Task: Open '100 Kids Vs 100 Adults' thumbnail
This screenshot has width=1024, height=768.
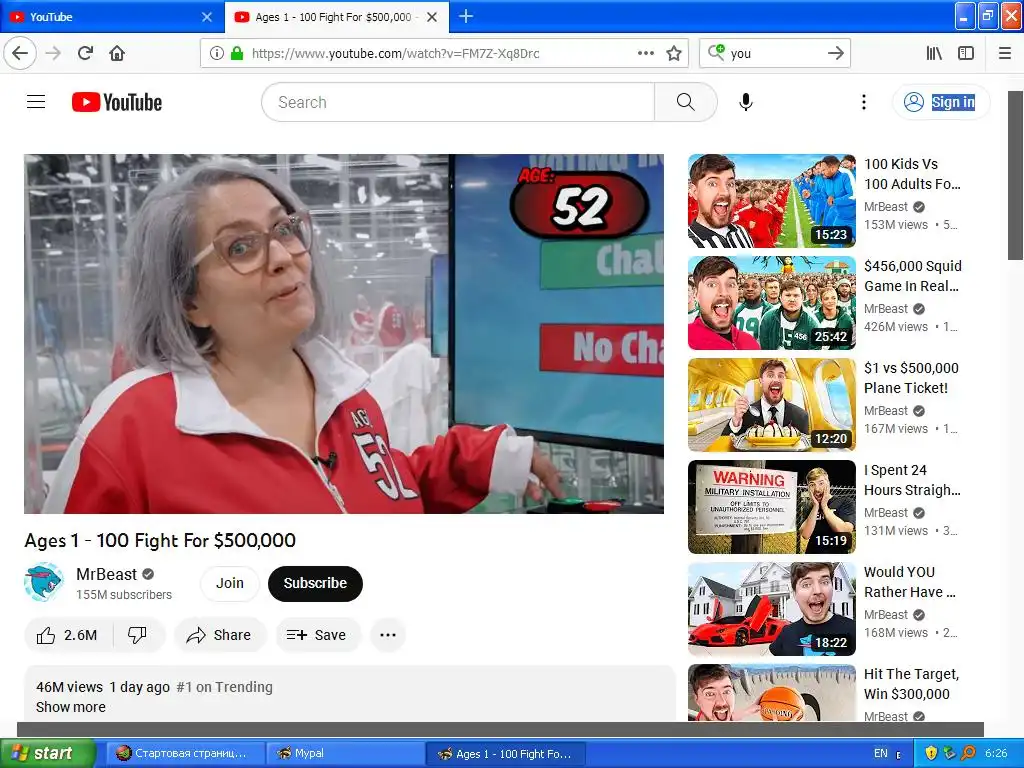Action: pos(771,200)
